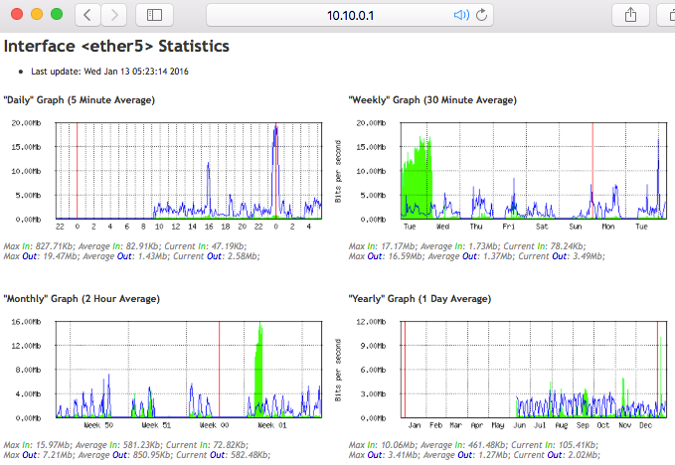The height and width of the screenshot is (465, 675).
Task: Click the Monthly Max In 15.97Mb line
Action: [126, 445]
